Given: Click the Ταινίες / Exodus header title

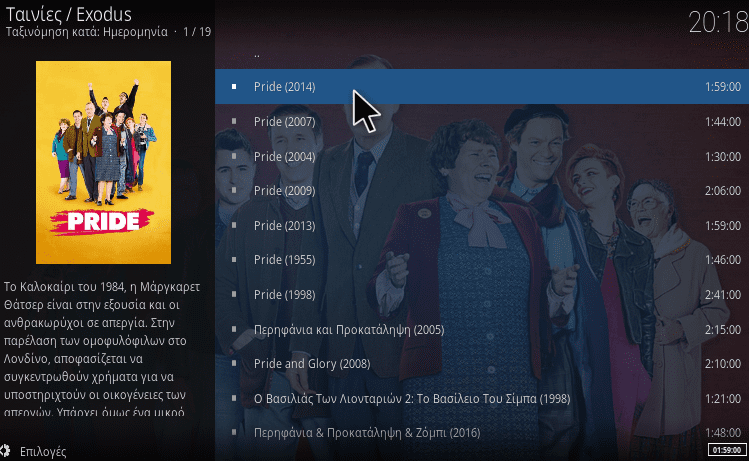Looking at the screenshot, I should pos(68,14).
